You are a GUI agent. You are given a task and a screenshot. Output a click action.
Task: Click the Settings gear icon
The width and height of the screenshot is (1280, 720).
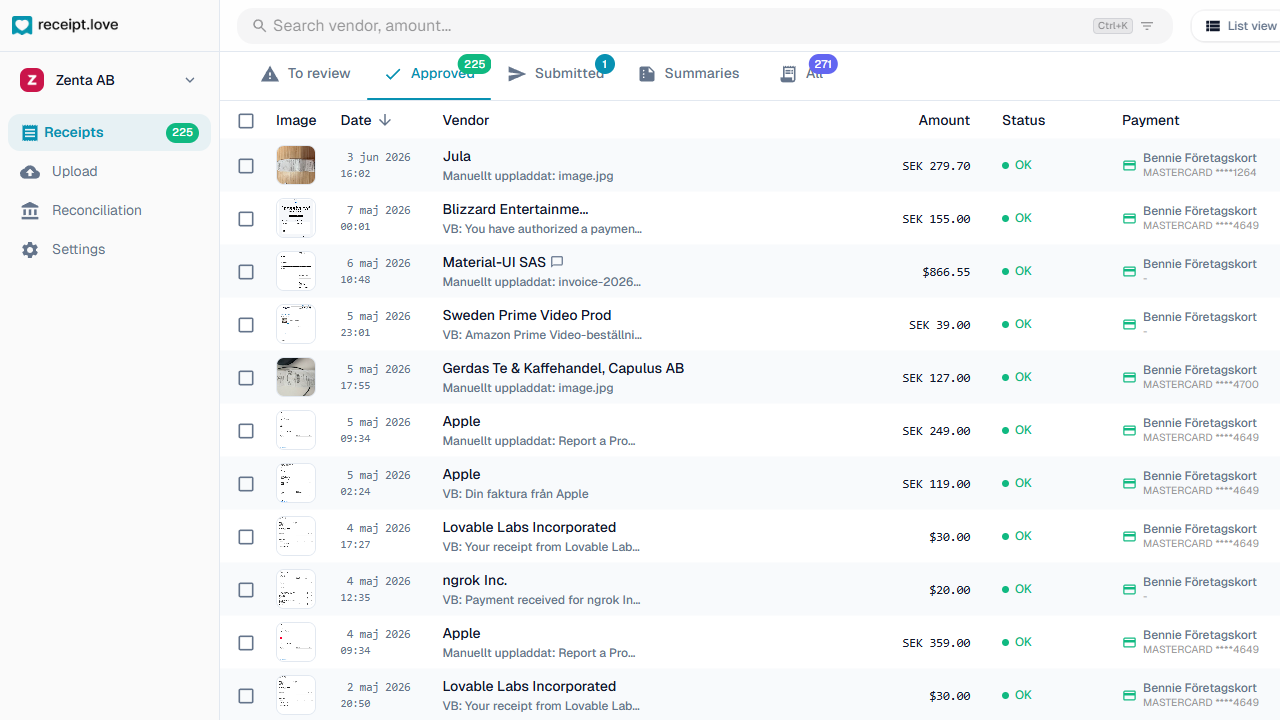(30, 250)
